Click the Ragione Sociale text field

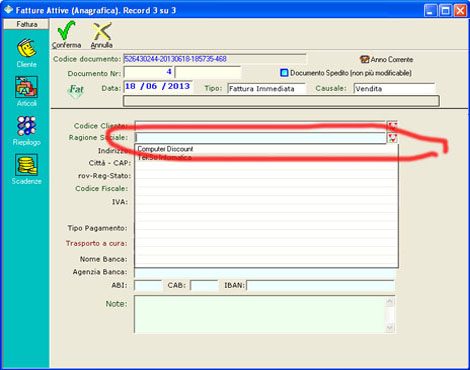click(260, 138)
